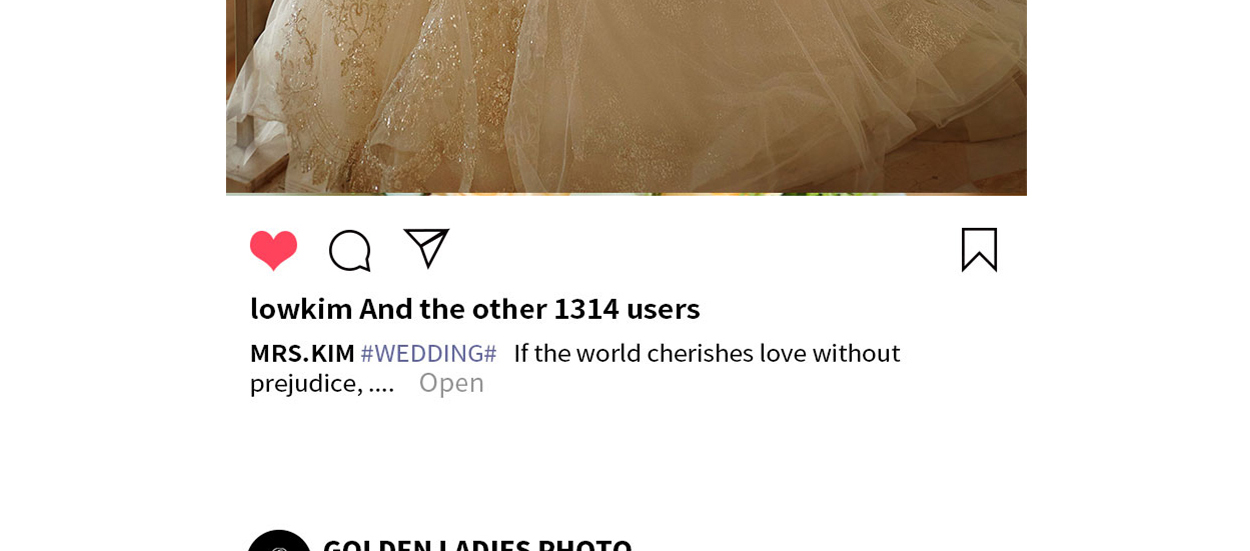This screenshot has height=551, width=1250.
Task: Share the post with the paper plane icon
Action: tap(427, 248)
